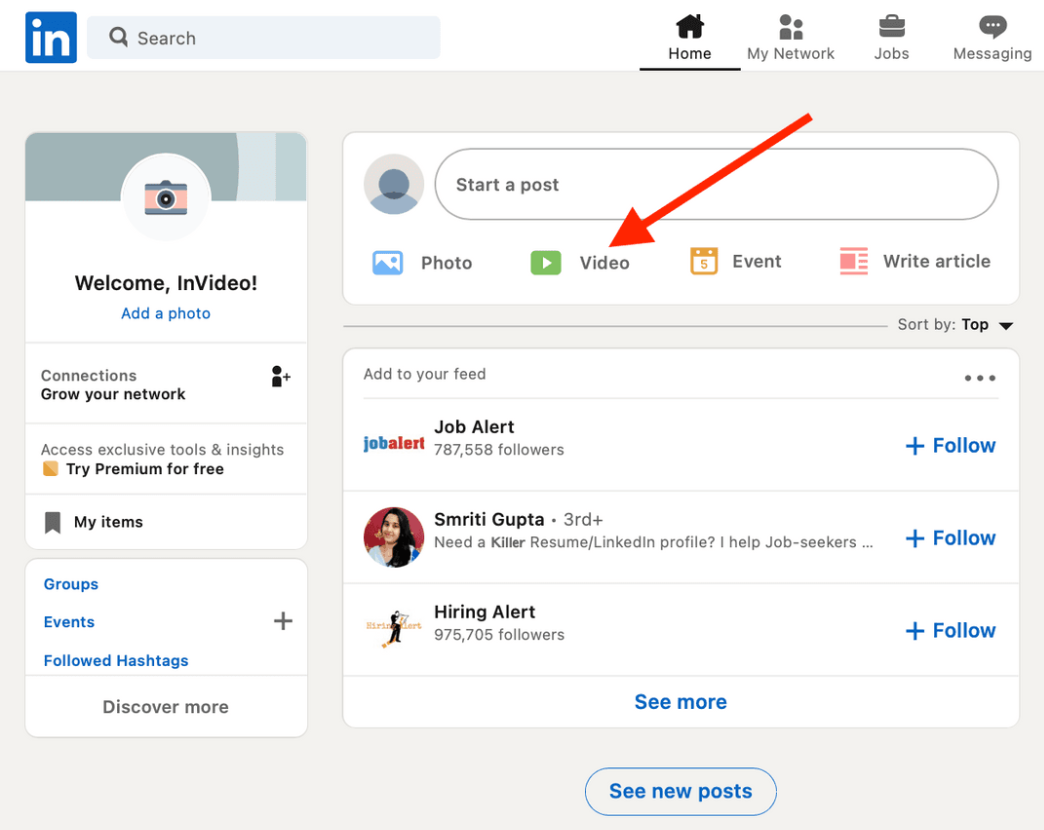
Task: Click the Event label
Action: click(x=756, y=262)
